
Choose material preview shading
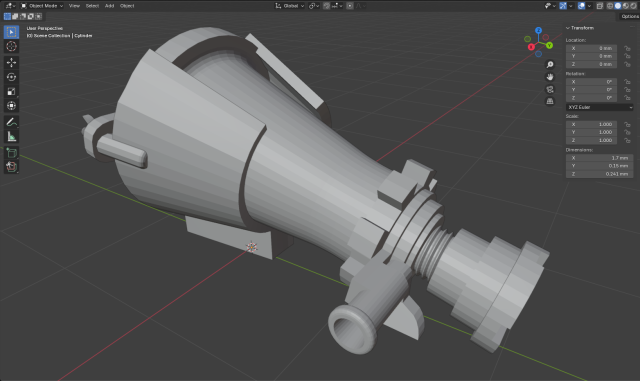coord(625,6)
